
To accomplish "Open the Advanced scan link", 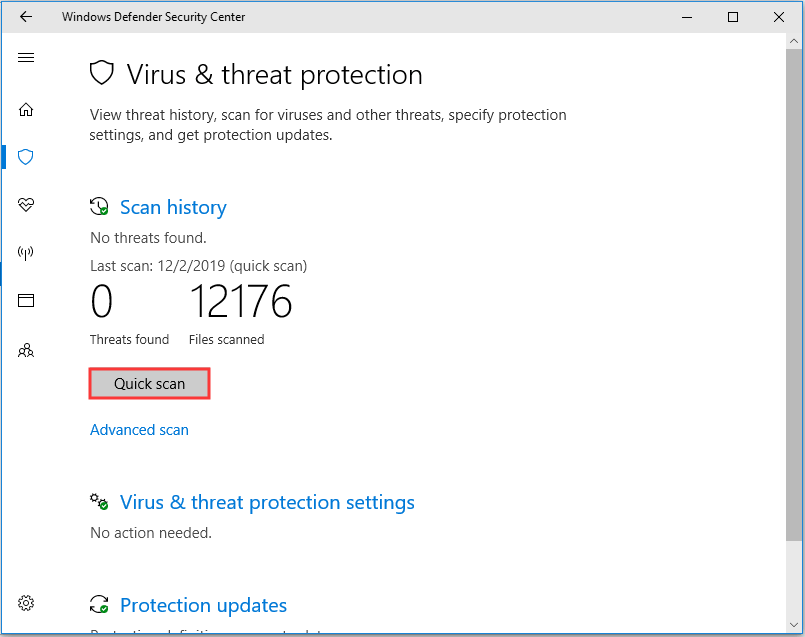I will click(x=139, y=430).
